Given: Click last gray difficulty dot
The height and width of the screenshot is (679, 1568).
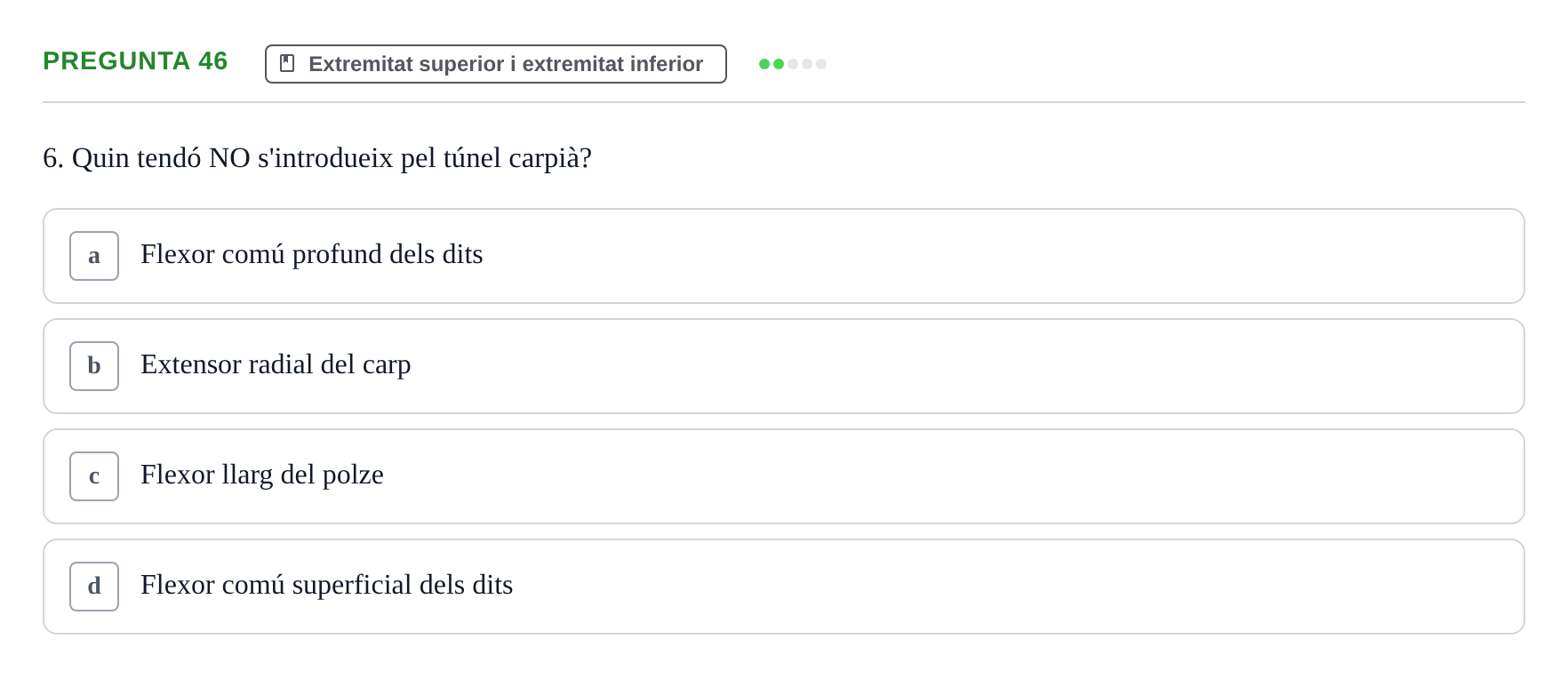Looking at the screenshot, I should point(821,64).
